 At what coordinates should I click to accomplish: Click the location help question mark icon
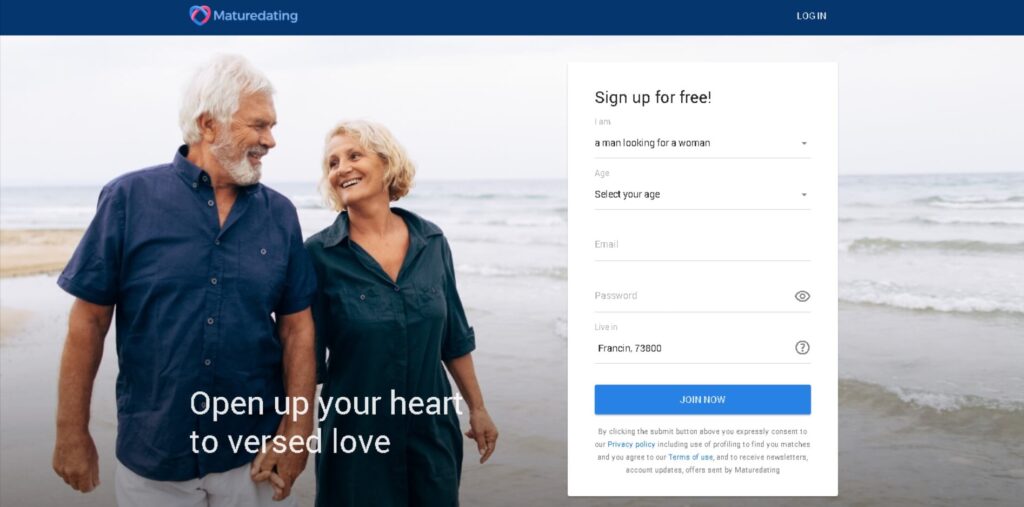[802, 348]
